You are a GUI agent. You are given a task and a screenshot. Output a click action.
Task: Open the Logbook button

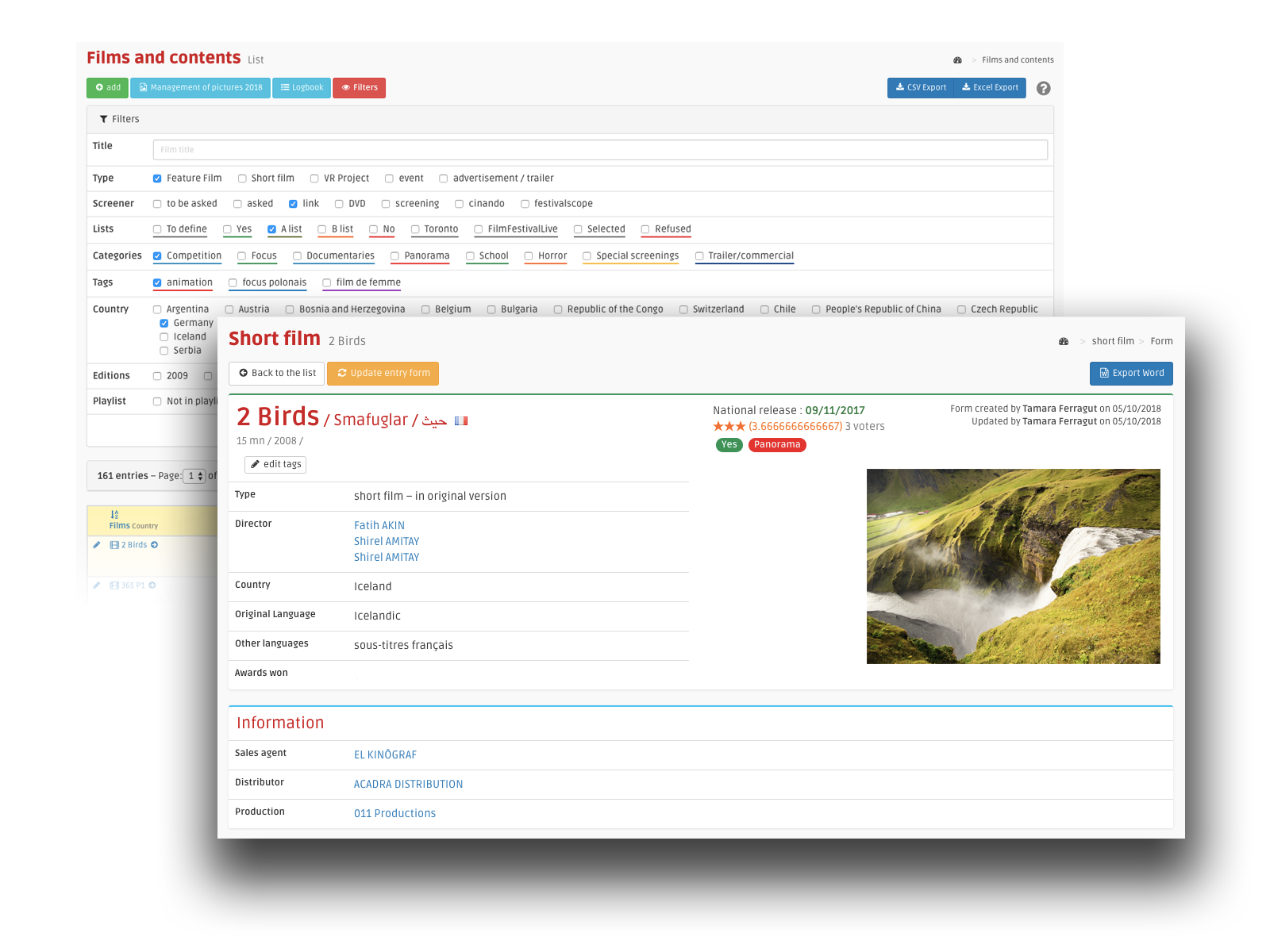point(302,88)
